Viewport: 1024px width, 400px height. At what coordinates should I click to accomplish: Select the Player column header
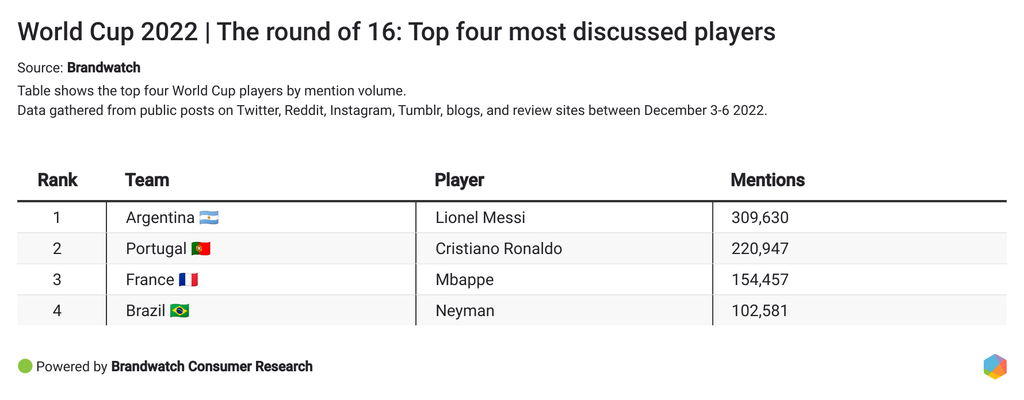(459, 180)
